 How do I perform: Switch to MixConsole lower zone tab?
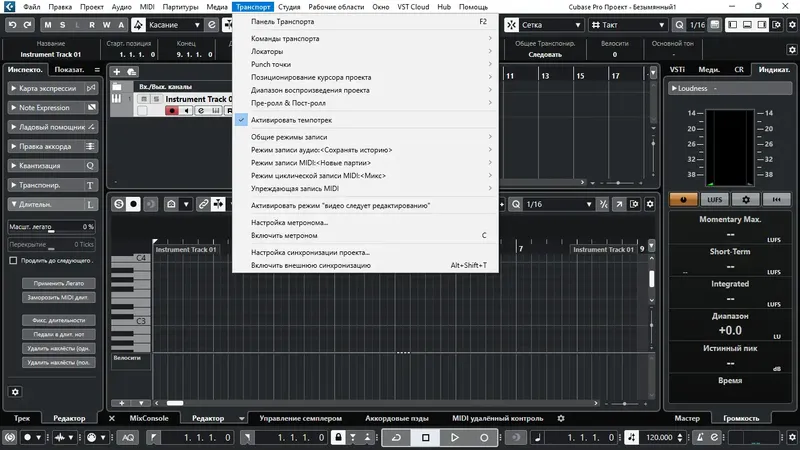click(x=149, y=418)
